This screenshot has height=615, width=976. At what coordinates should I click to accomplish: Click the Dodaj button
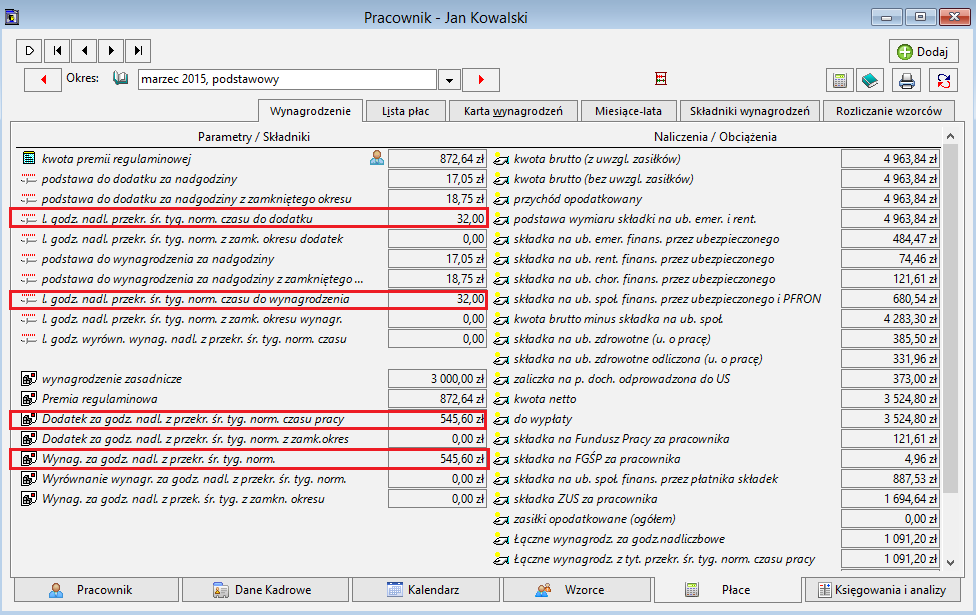(922, 52)
